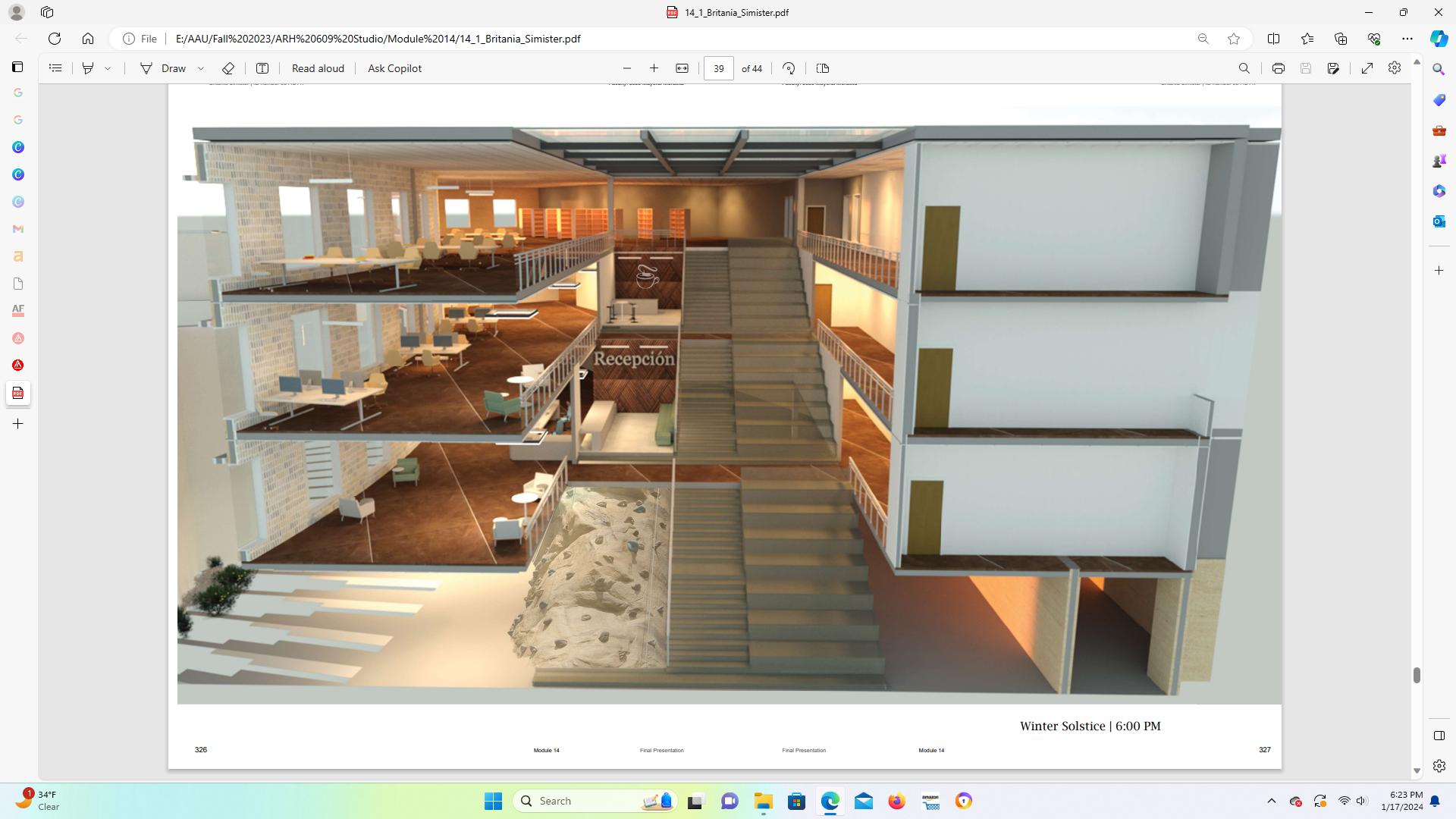The image size is (1456, 819).
Task: Toggle the Page view layout
Action: click(823, 68)
